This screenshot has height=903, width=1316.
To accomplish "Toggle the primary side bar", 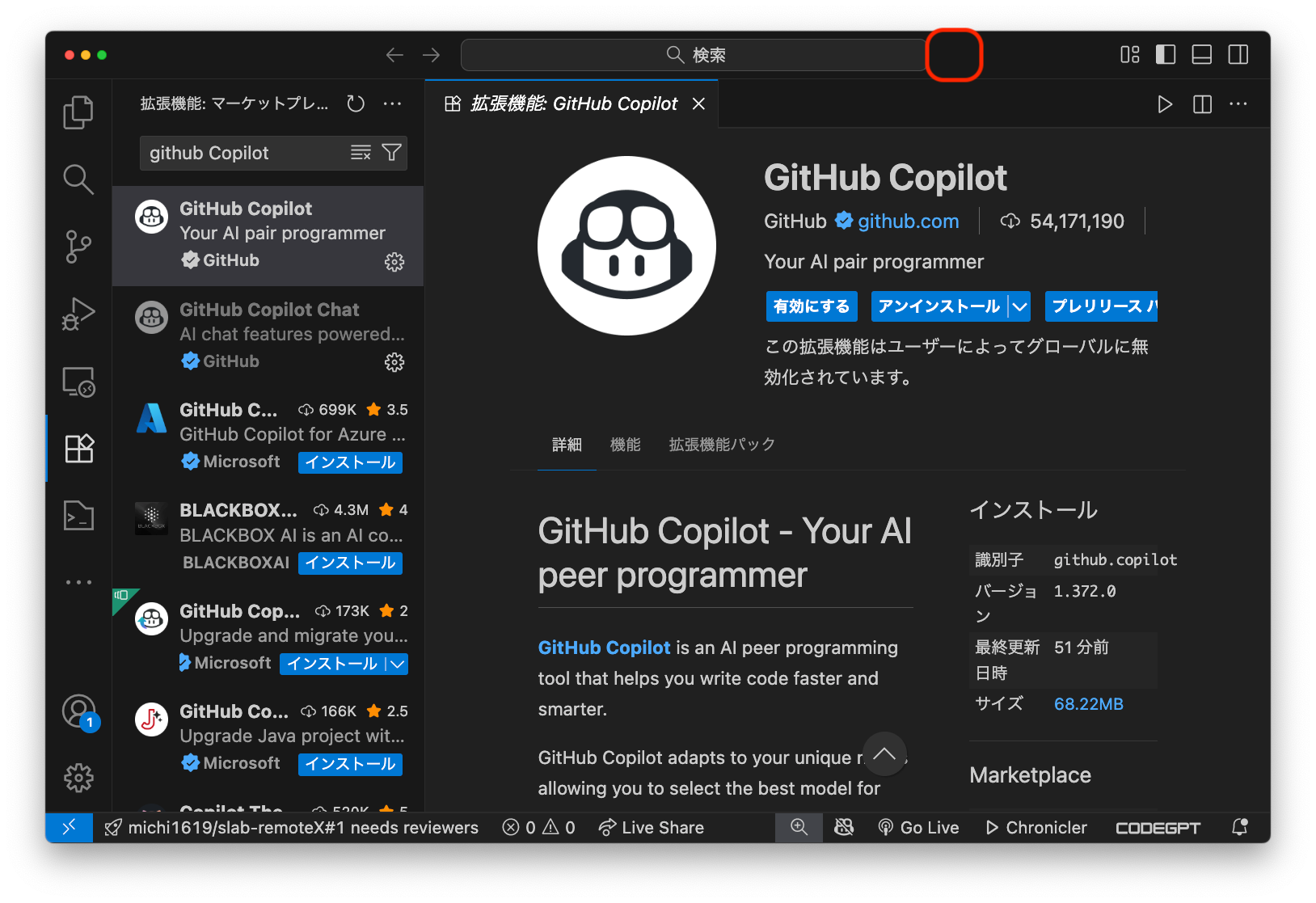I will pos(1166,55).
